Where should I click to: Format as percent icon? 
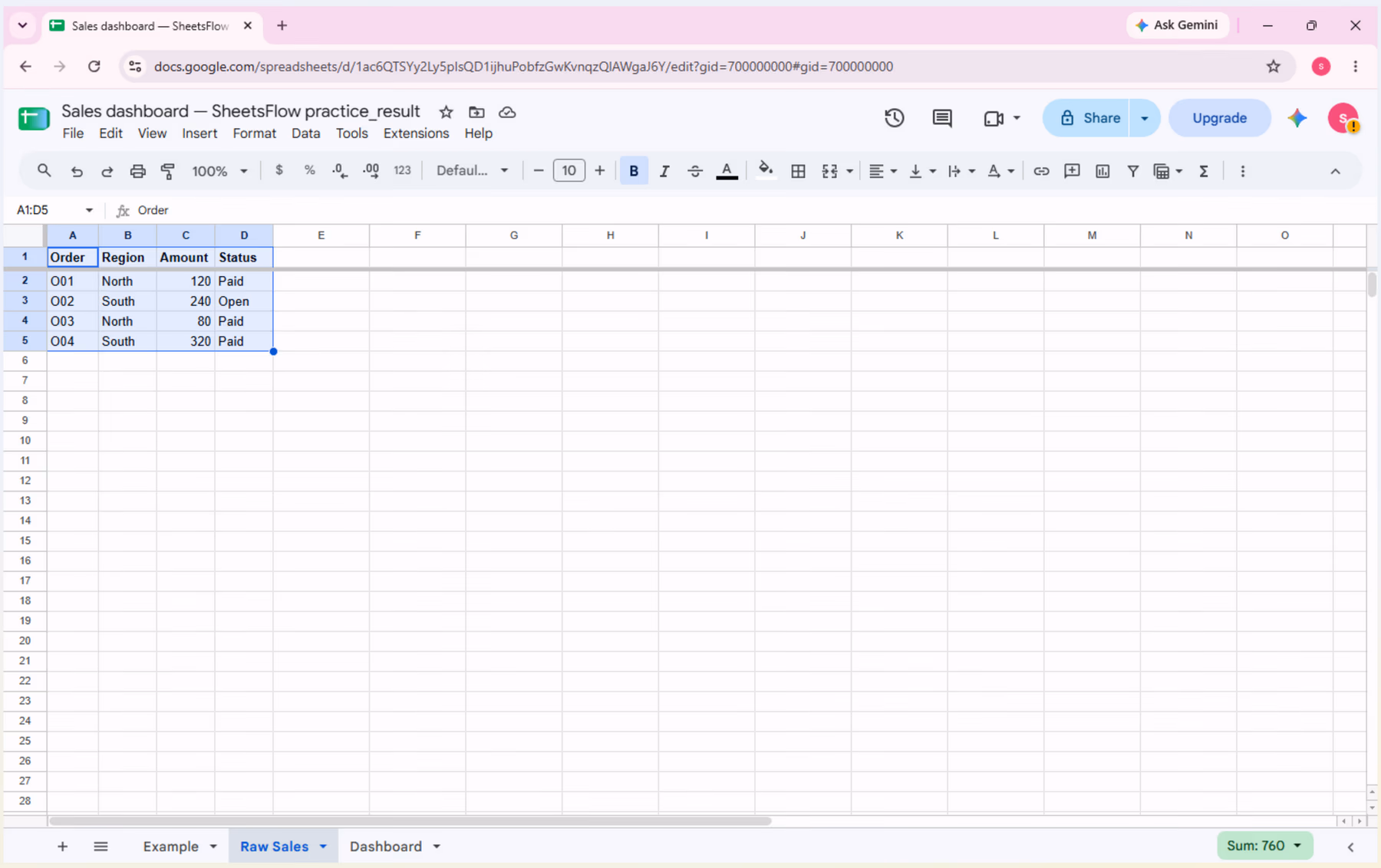pyautogui.click(x=310, y=170)
